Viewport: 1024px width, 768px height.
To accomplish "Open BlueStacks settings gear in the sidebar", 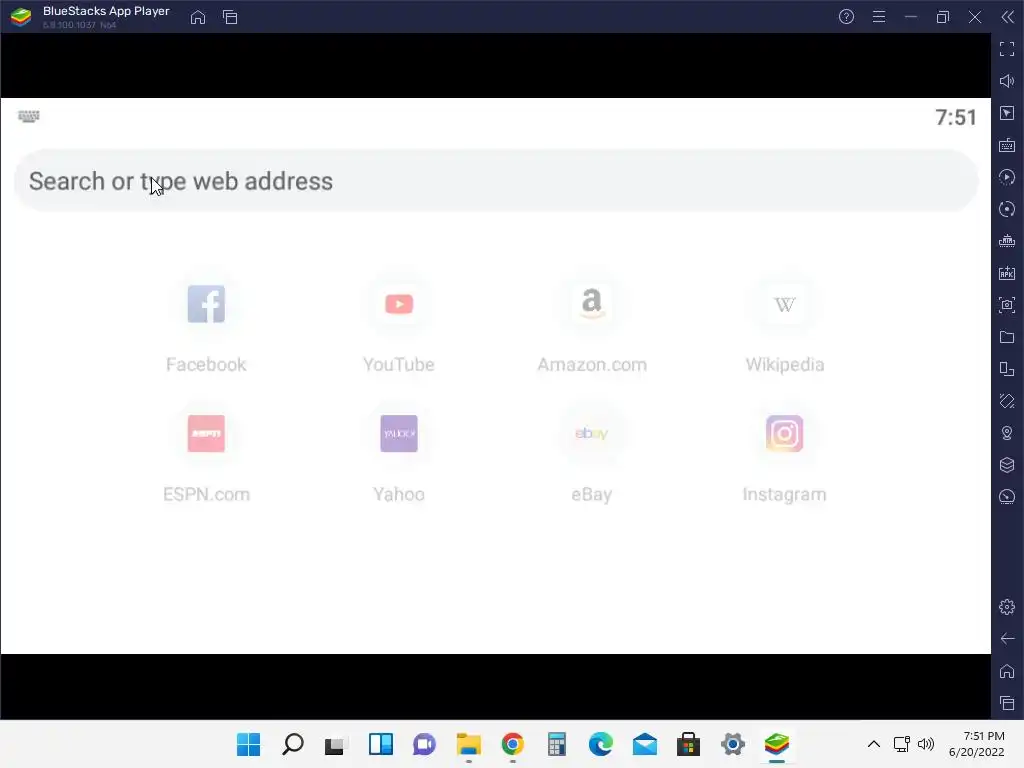I will click(x=1007, y=607).
